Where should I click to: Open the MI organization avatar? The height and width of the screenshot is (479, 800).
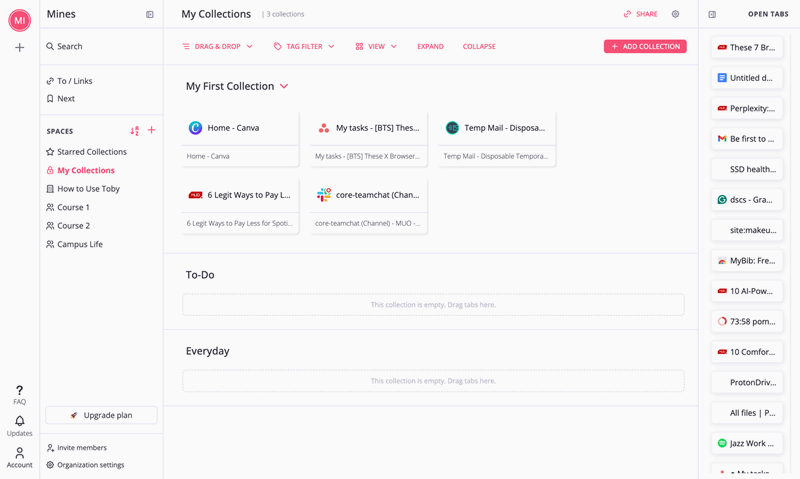(x=19, y=20)
